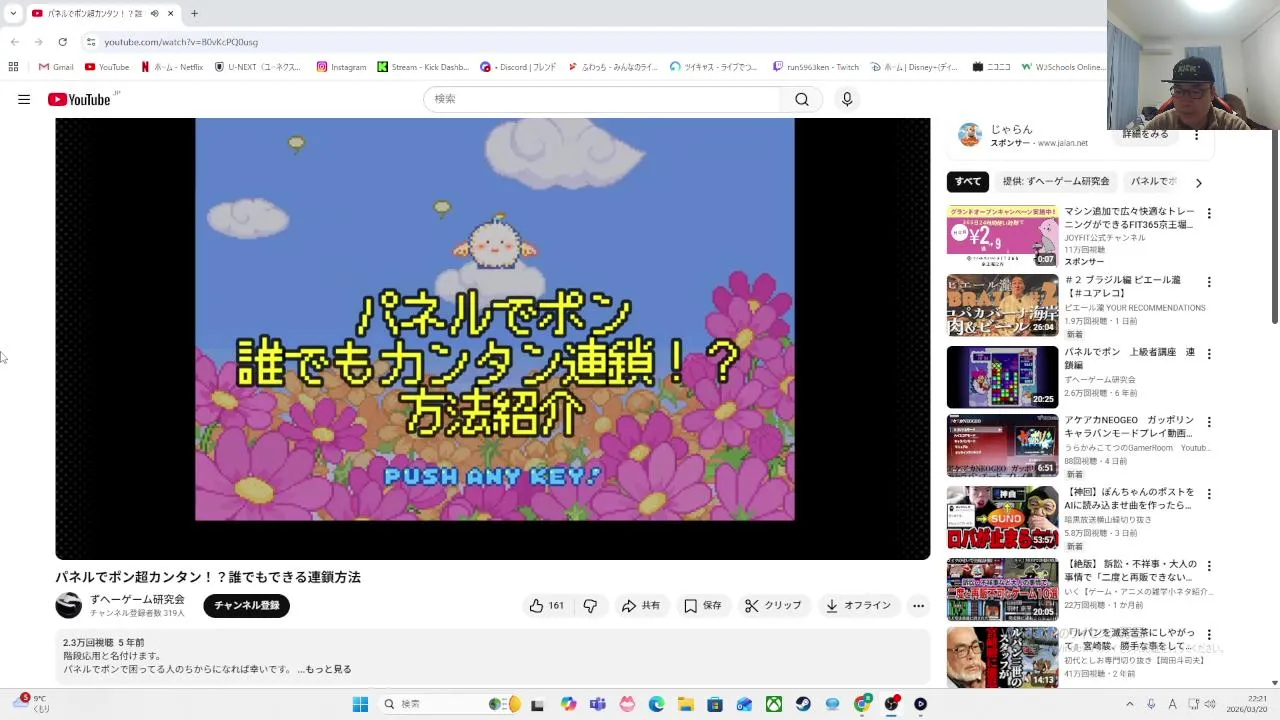Viewport: 1280px width, 720px height.
Task: Click the youtube.com address bar URL
Action: pos(181,42)
